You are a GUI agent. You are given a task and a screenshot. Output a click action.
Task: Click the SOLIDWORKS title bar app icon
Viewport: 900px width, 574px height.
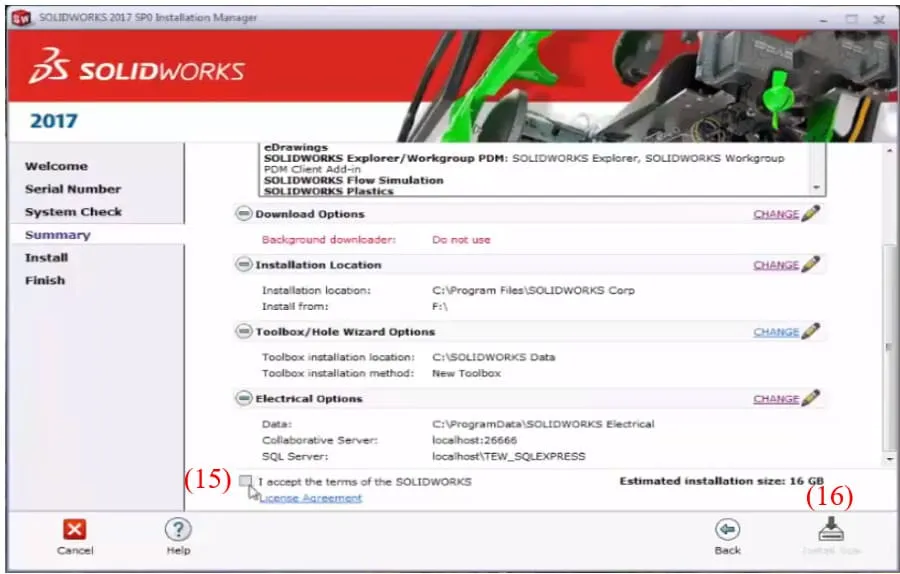tap(21, 18)
